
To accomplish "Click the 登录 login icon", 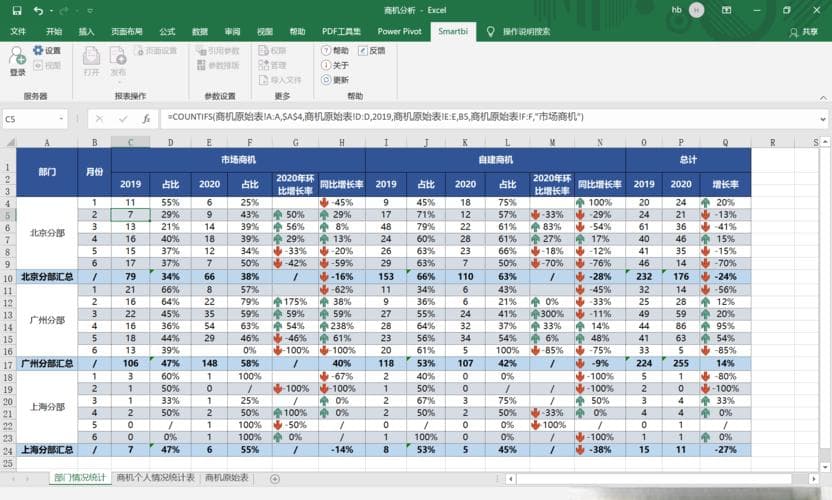I will click(x=18, y=61).
